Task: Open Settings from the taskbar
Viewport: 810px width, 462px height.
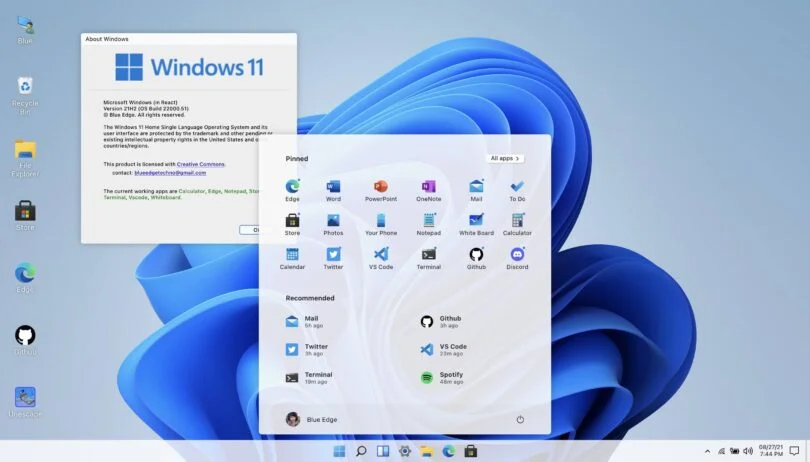Action: click(x=405, y=451)
